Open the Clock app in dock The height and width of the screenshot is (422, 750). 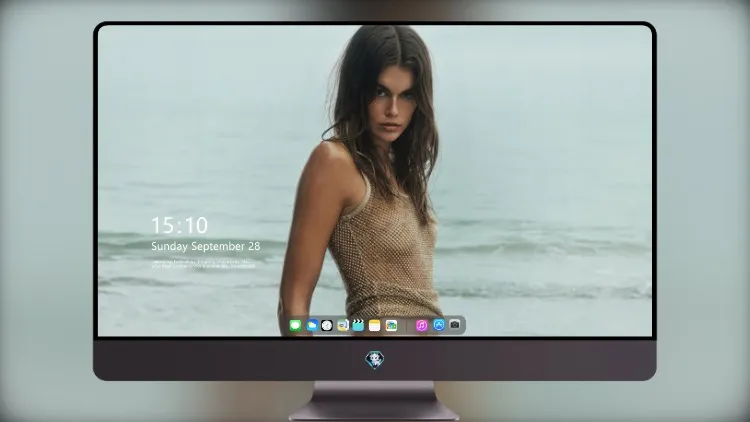click(x=327, y=325)
